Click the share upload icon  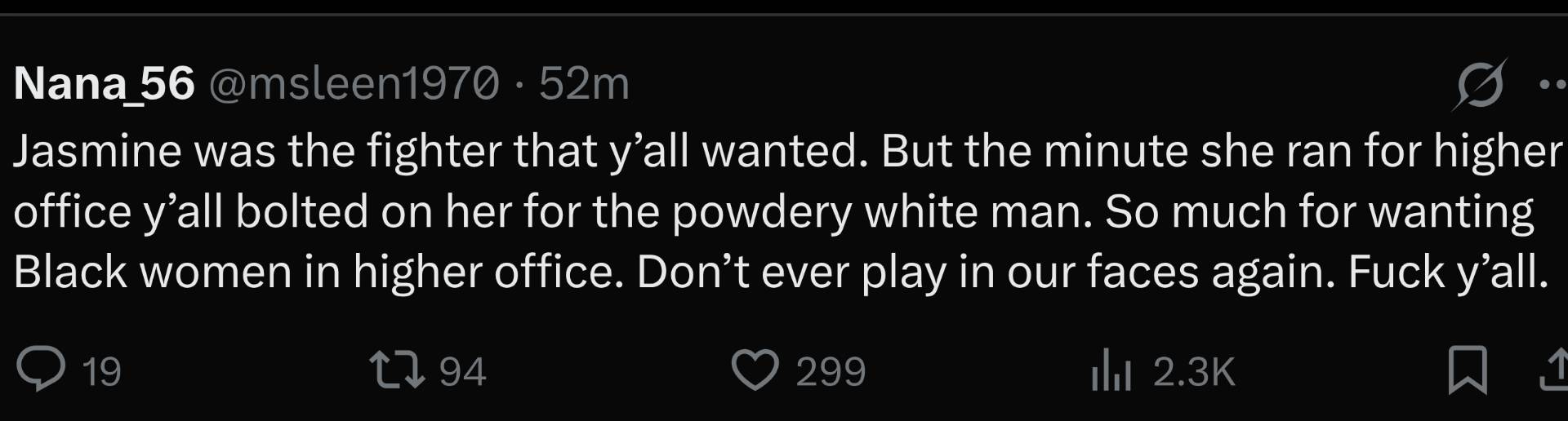(1554, 370)
